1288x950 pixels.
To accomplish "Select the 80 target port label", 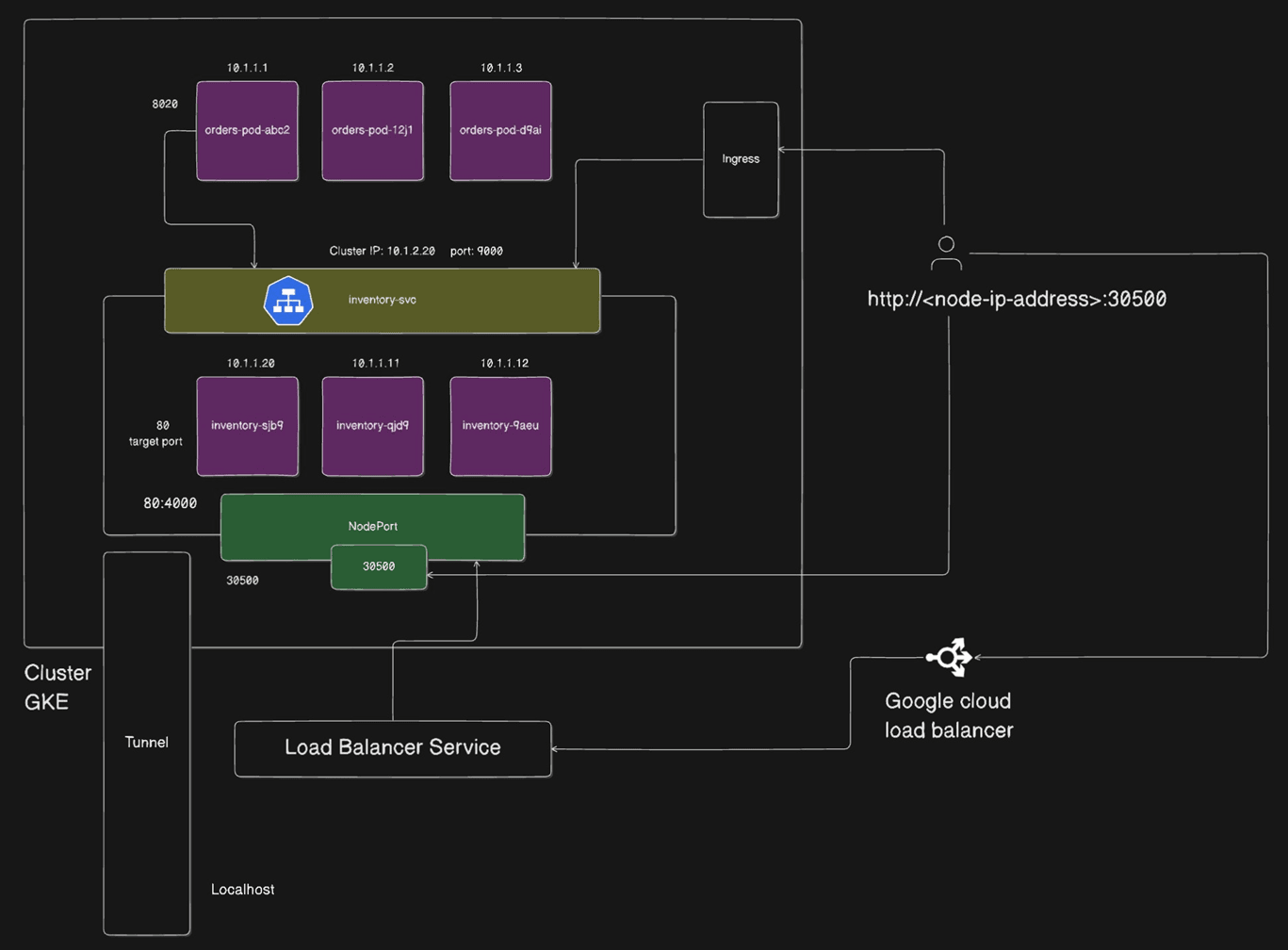I will pos(155,434).
